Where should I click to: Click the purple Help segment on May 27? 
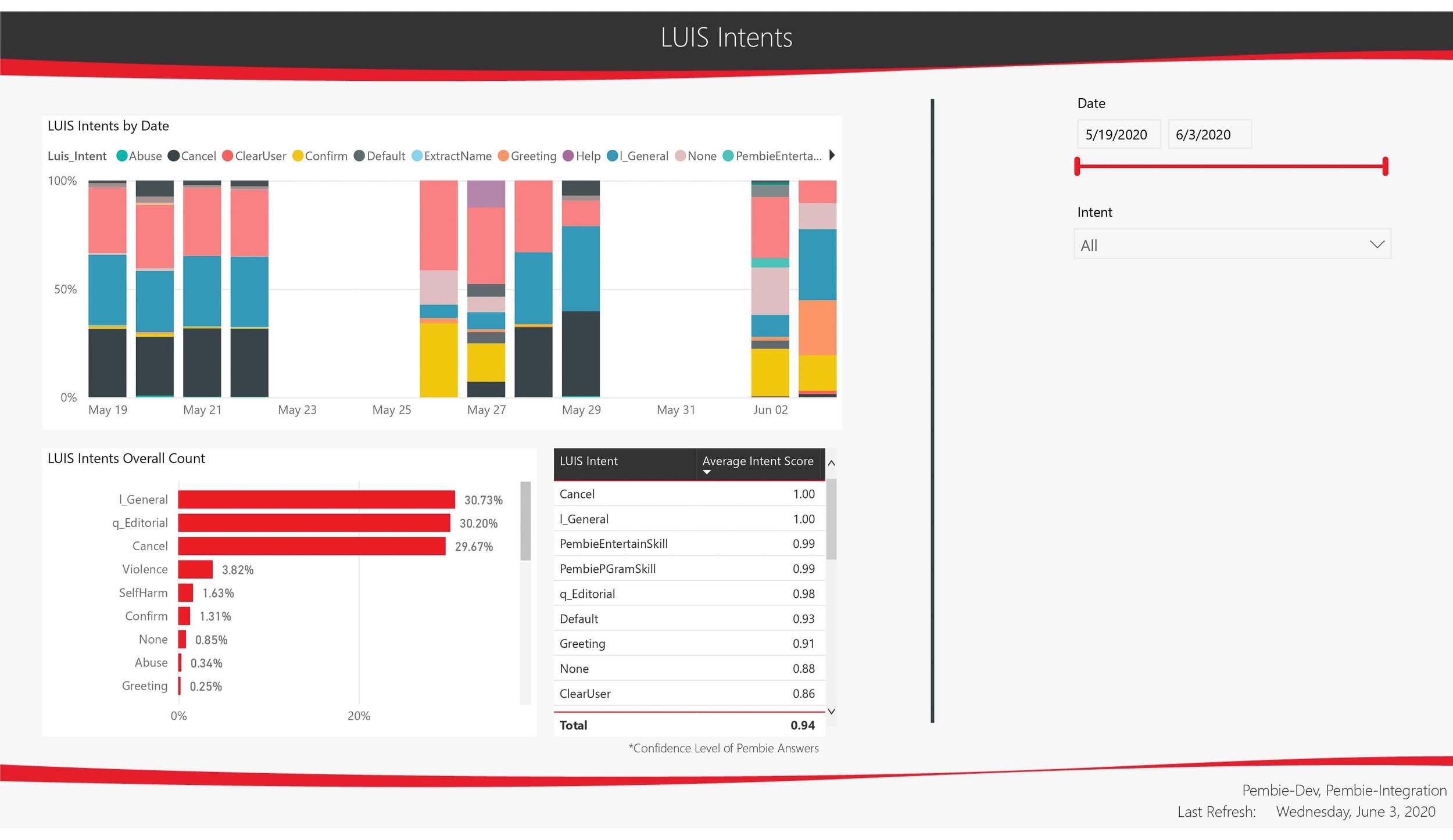coord(486,194)
